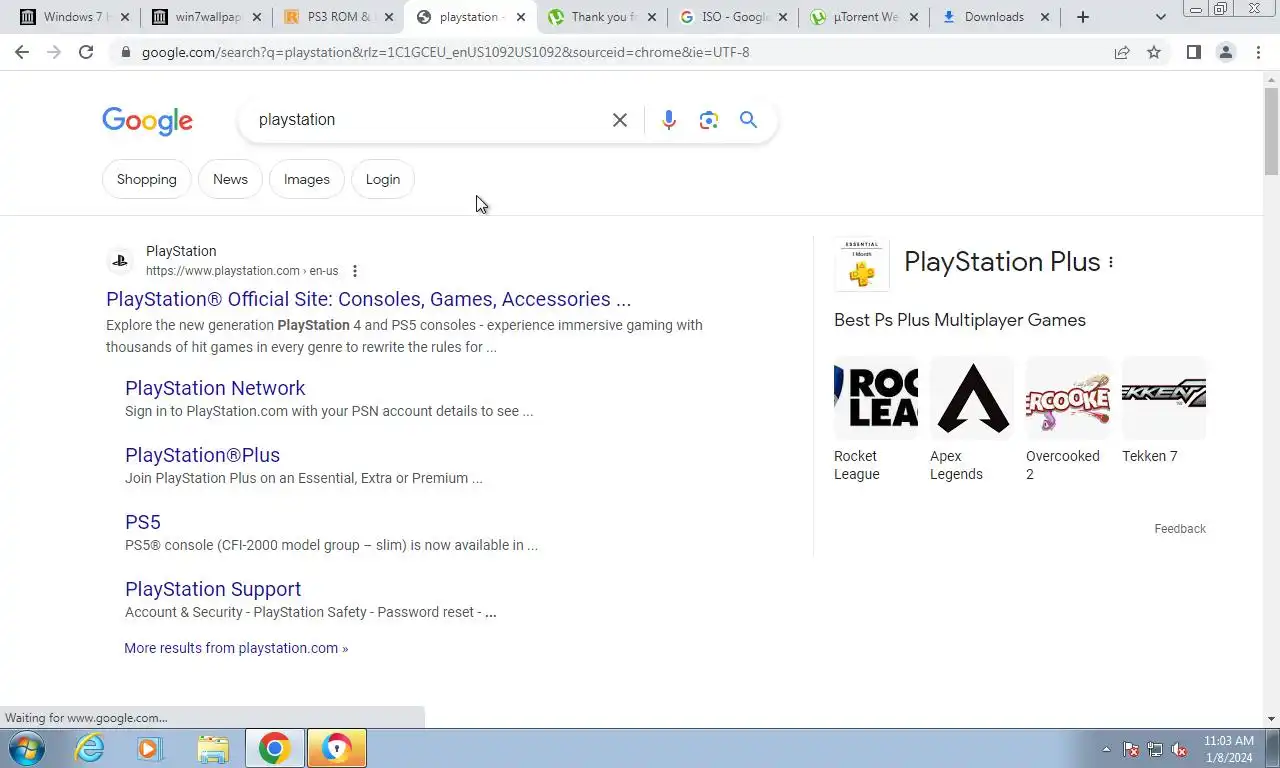Close the Windows 7 tab
This screenshot has height=768, width=1280.
[x=124, y=17]
